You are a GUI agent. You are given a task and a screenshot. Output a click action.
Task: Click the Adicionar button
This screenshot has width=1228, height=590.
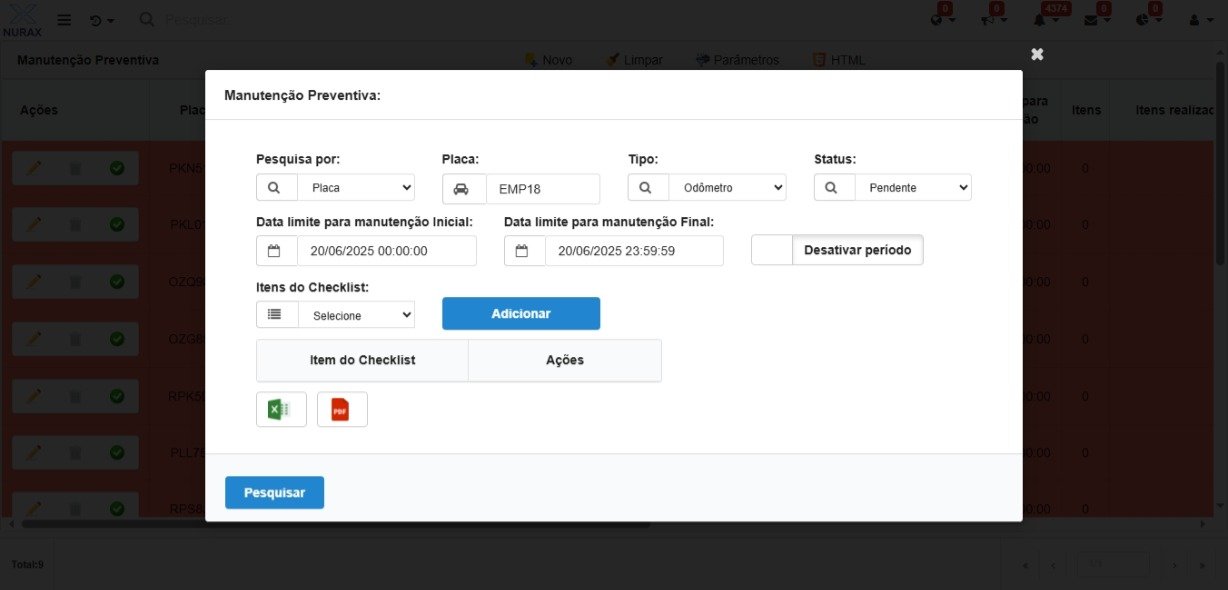coord(520,313)
